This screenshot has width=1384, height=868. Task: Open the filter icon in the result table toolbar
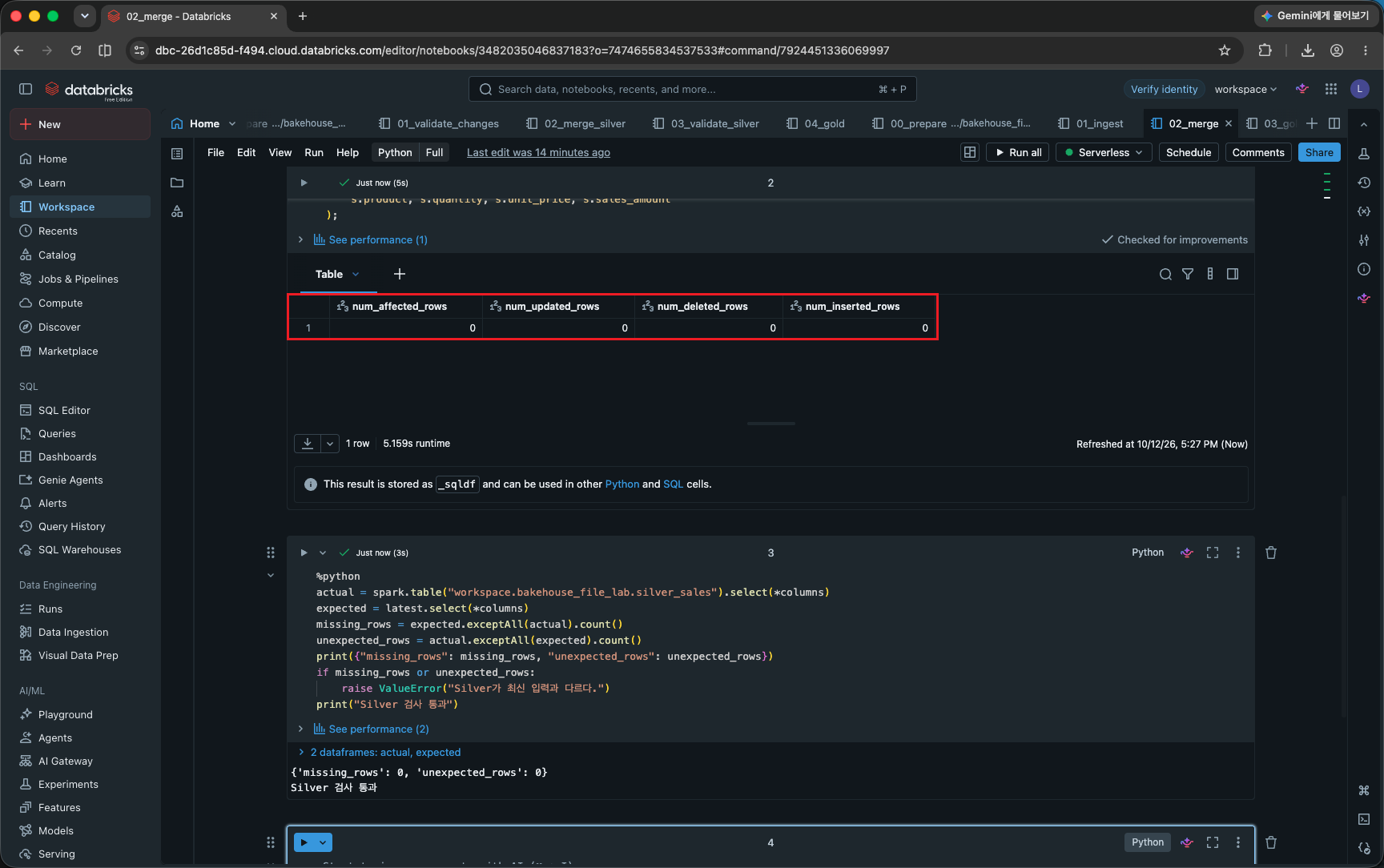pos(1188,275)
